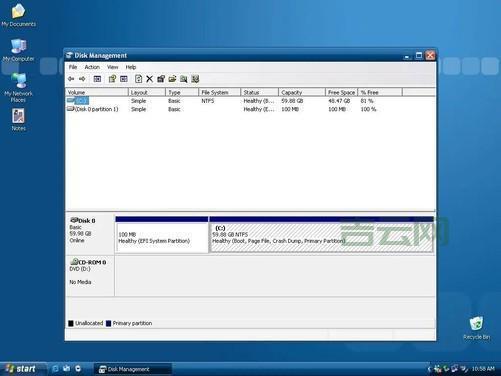Viewport: 501px width, 376px height.
Task: Click the taskbar clock showing 10:58 AM
Action: 483,369
